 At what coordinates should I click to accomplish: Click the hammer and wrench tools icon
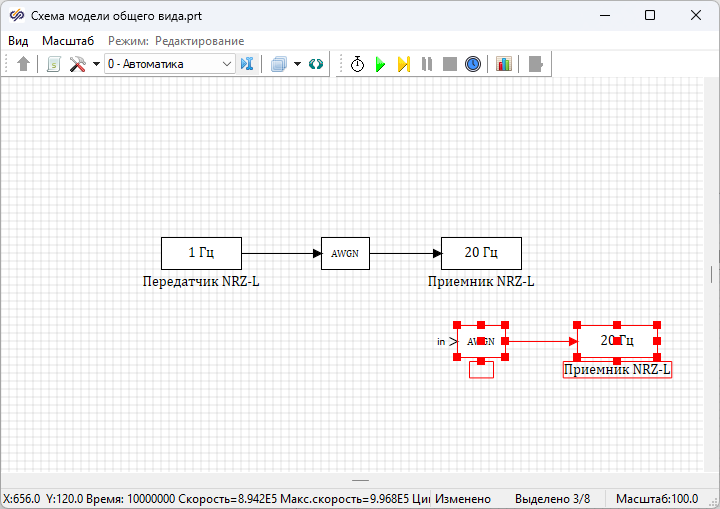pos(77,64)
